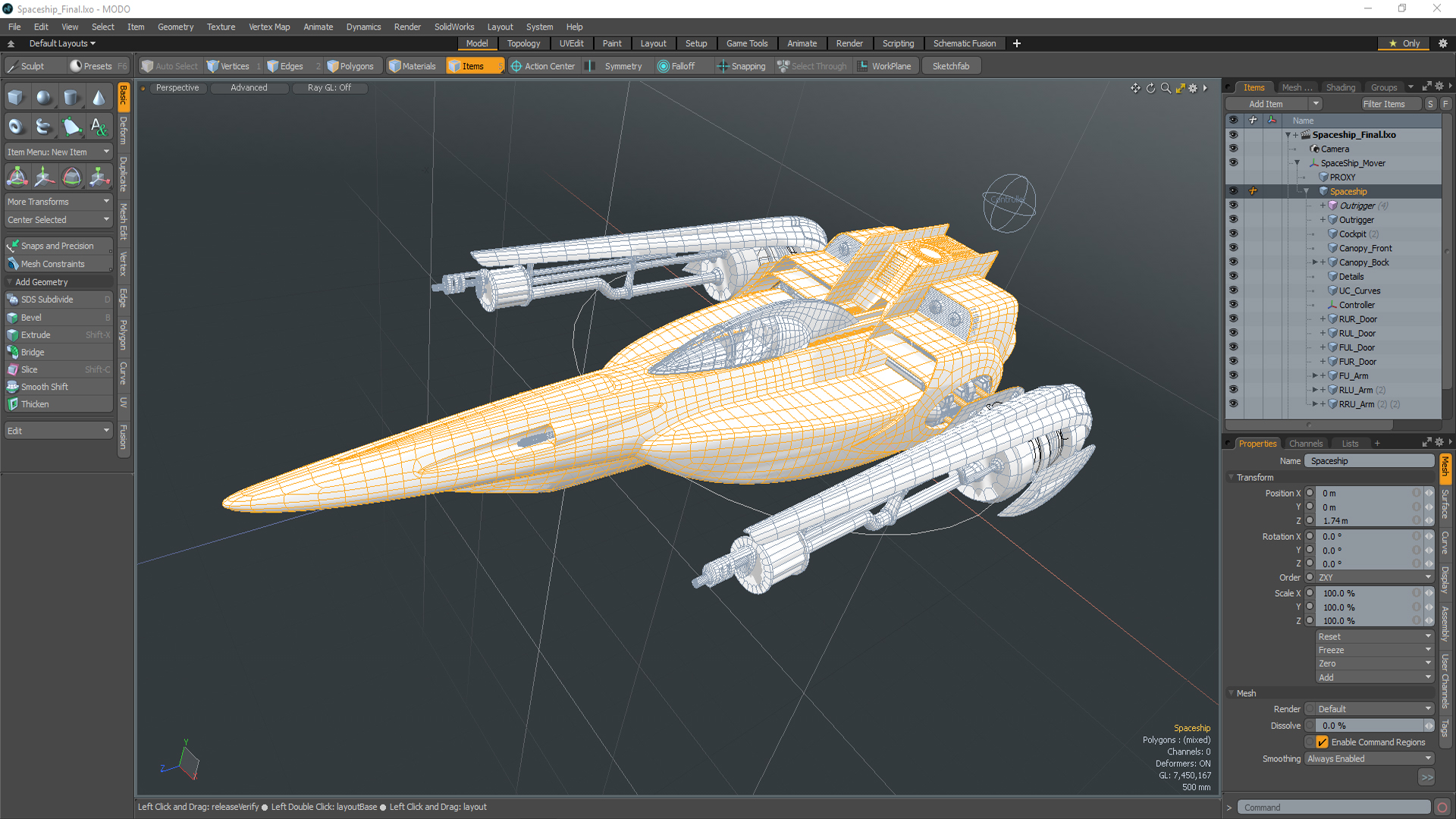Image resolution: width=1456 pixels, height=819 pixels.
Task: Open the Item Menu: New Item dropdown
Action: tap(58, 152)
